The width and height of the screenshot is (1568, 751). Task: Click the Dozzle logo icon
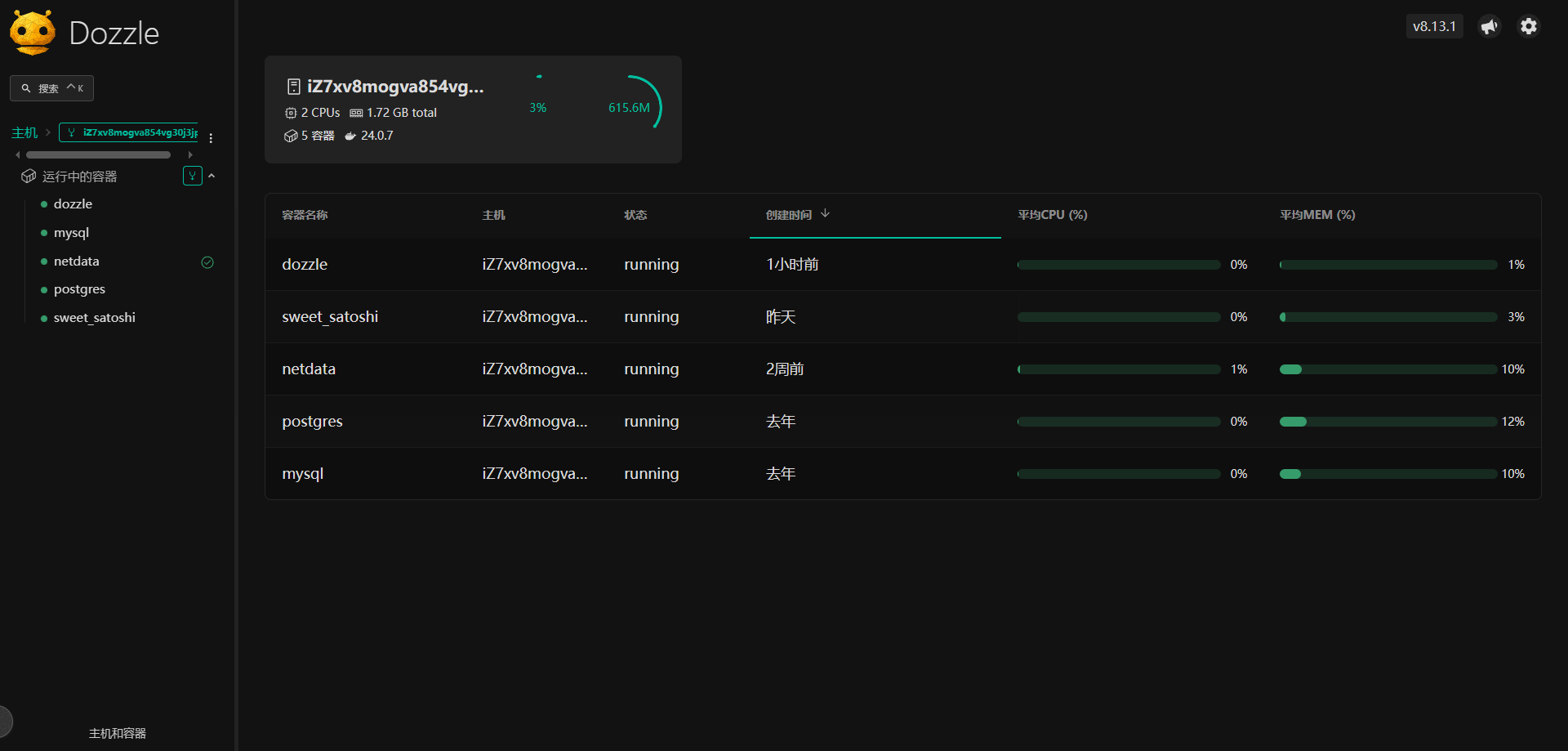click(33, 33)
